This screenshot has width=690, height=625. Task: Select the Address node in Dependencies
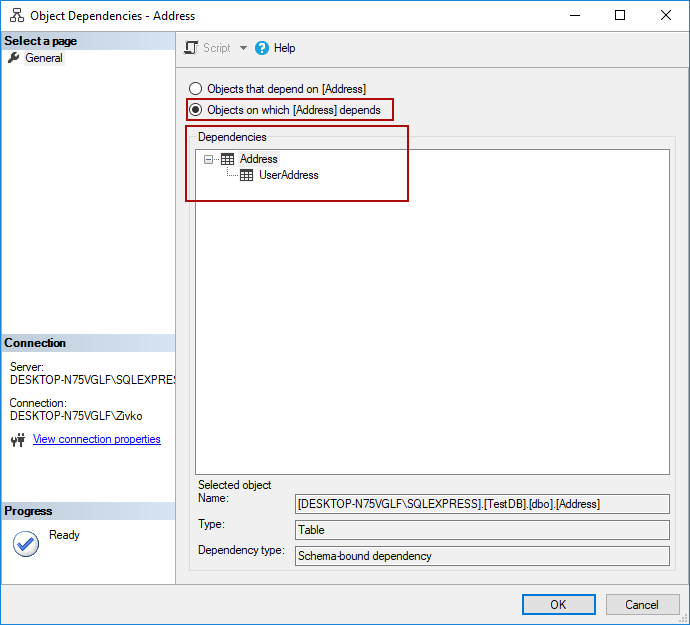[259, 159]
